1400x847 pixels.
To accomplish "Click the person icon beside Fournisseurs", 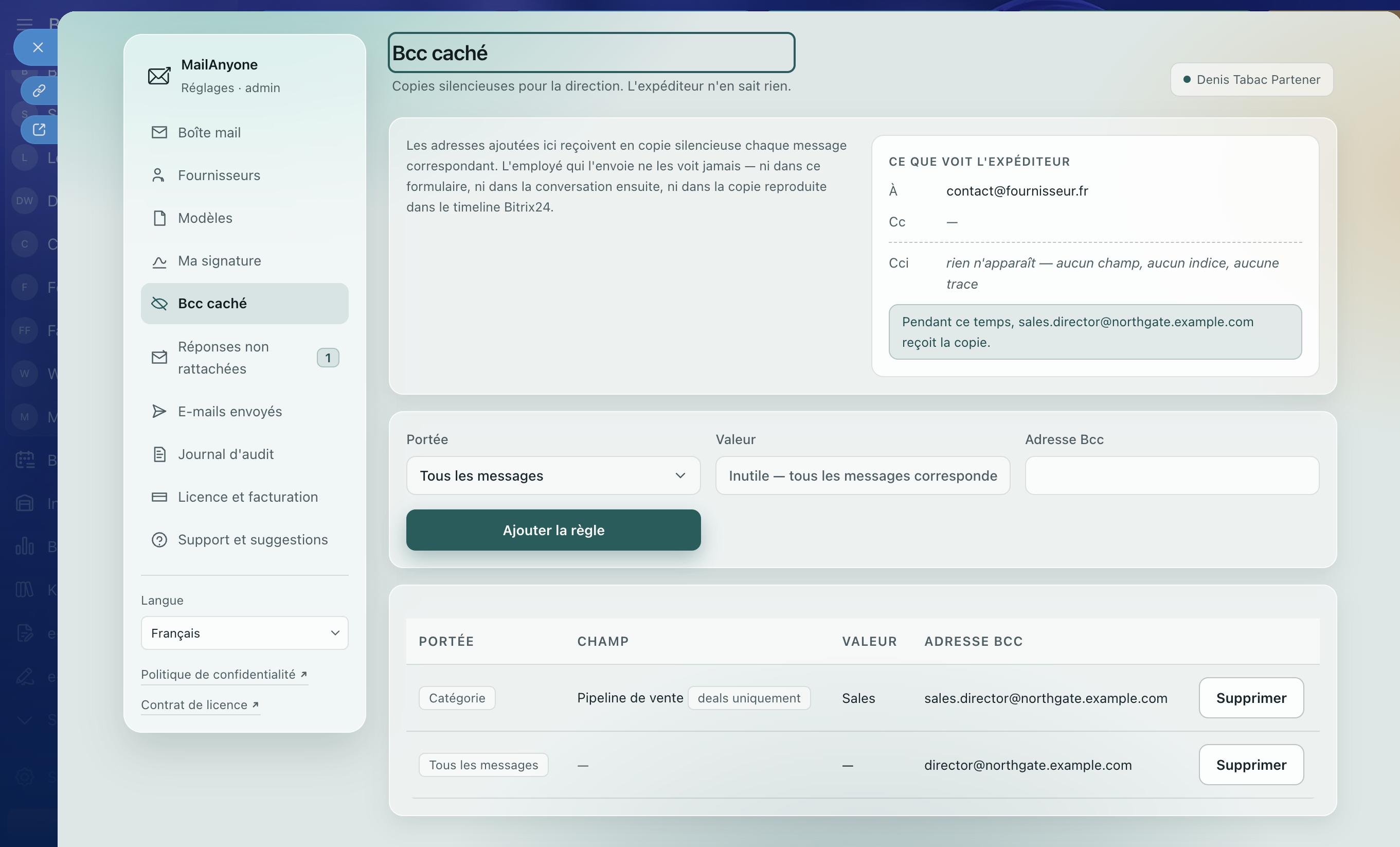I will coord(158,175).
